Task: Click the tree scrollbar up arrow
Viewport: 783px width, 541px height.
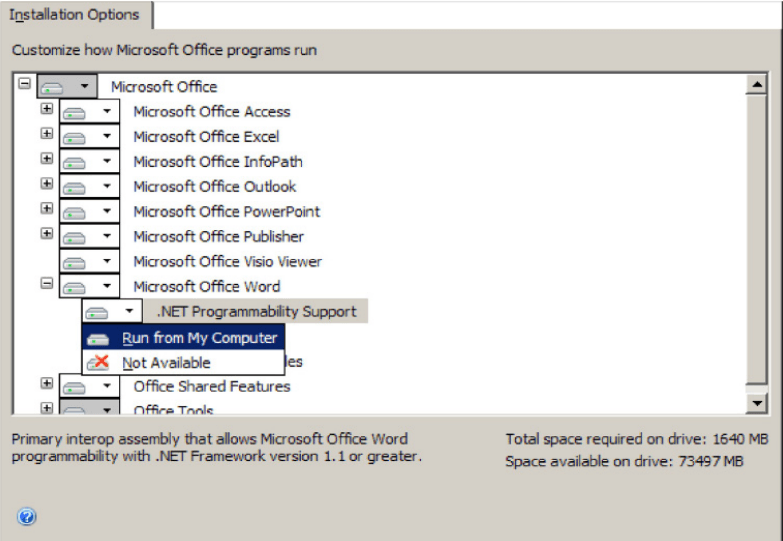Action: tap(757, 84)
